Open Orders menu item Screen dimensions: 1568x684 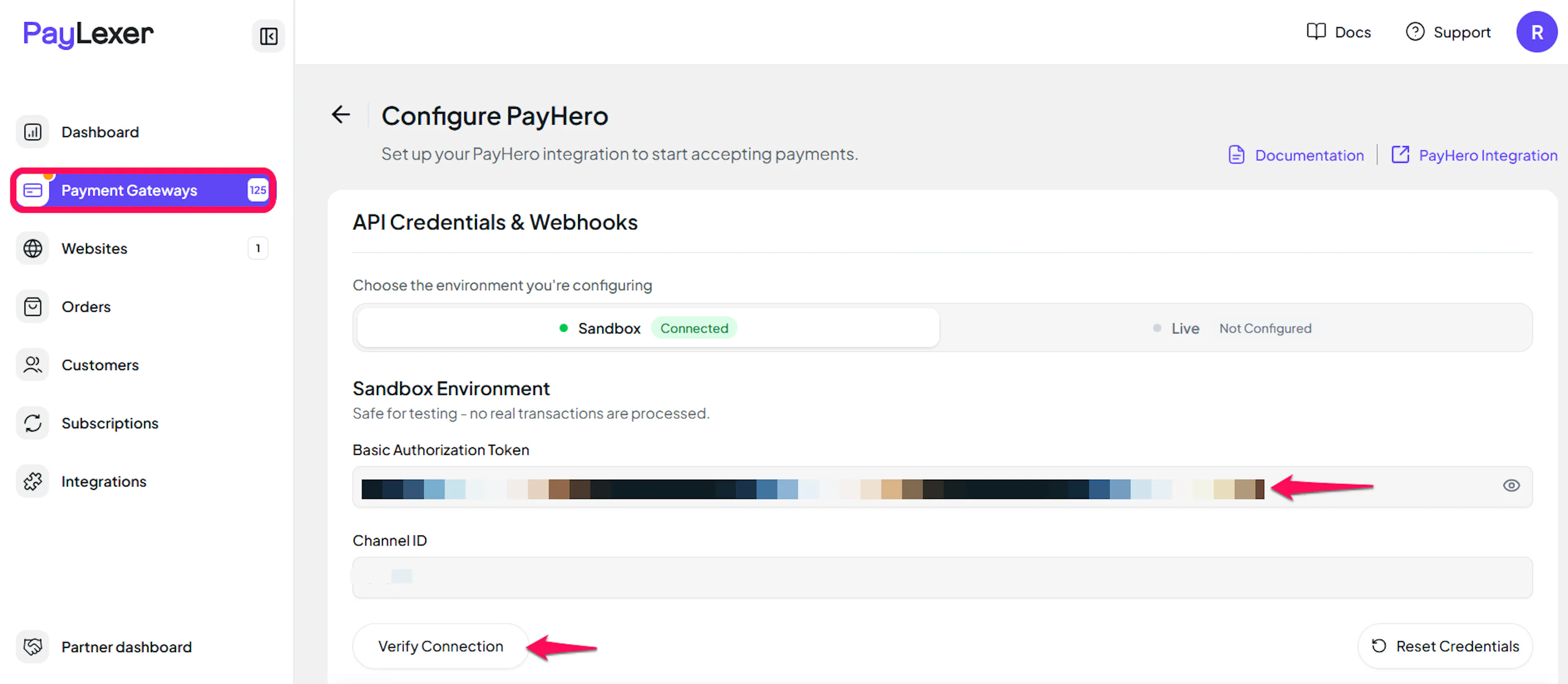pyautogui.click(x=143, y=306)
